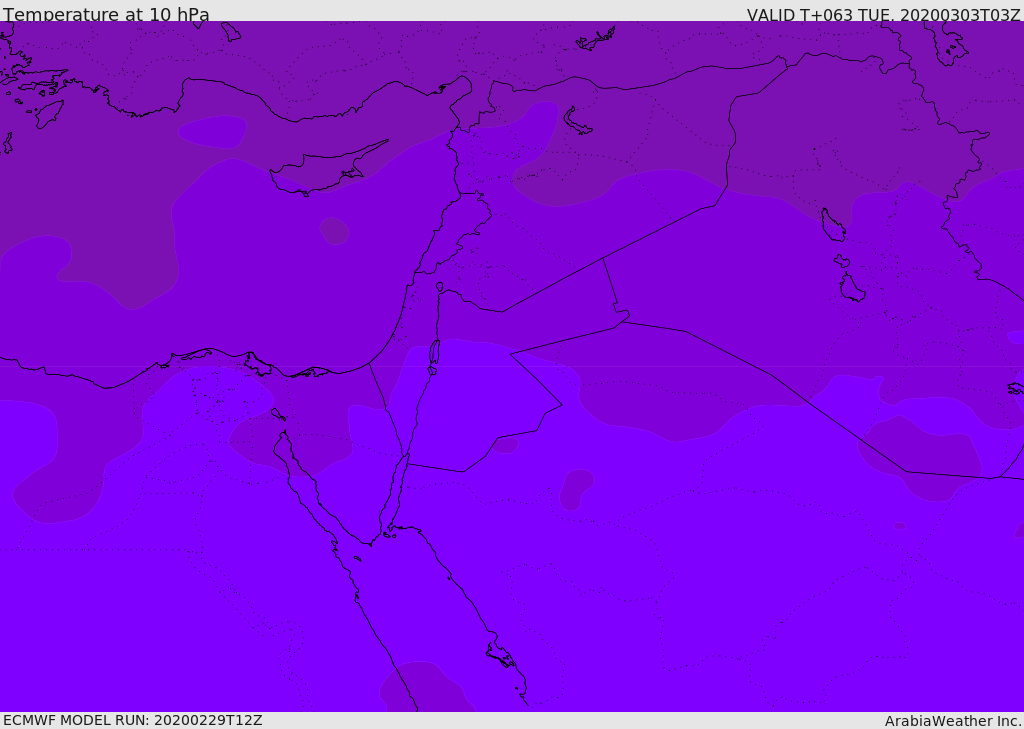Select the 'ArabiaWeather Inc.' credit text
This screenshot has height=729, width=1024.
coord(952,721)
